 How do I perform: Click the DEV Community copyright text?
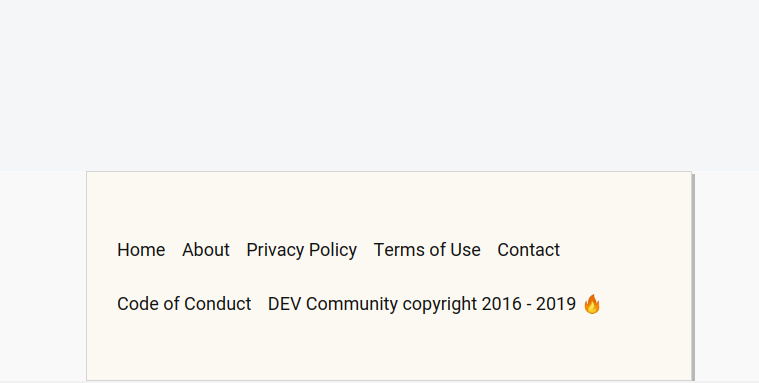pos(422,304)
